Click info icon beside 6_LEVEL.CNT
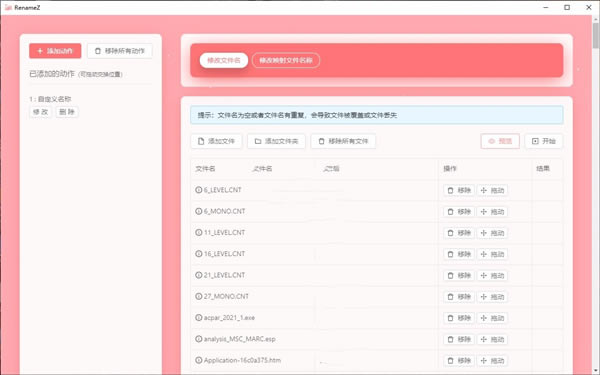Viewport: 600px width, 375px height. click(x=199, y=190)
